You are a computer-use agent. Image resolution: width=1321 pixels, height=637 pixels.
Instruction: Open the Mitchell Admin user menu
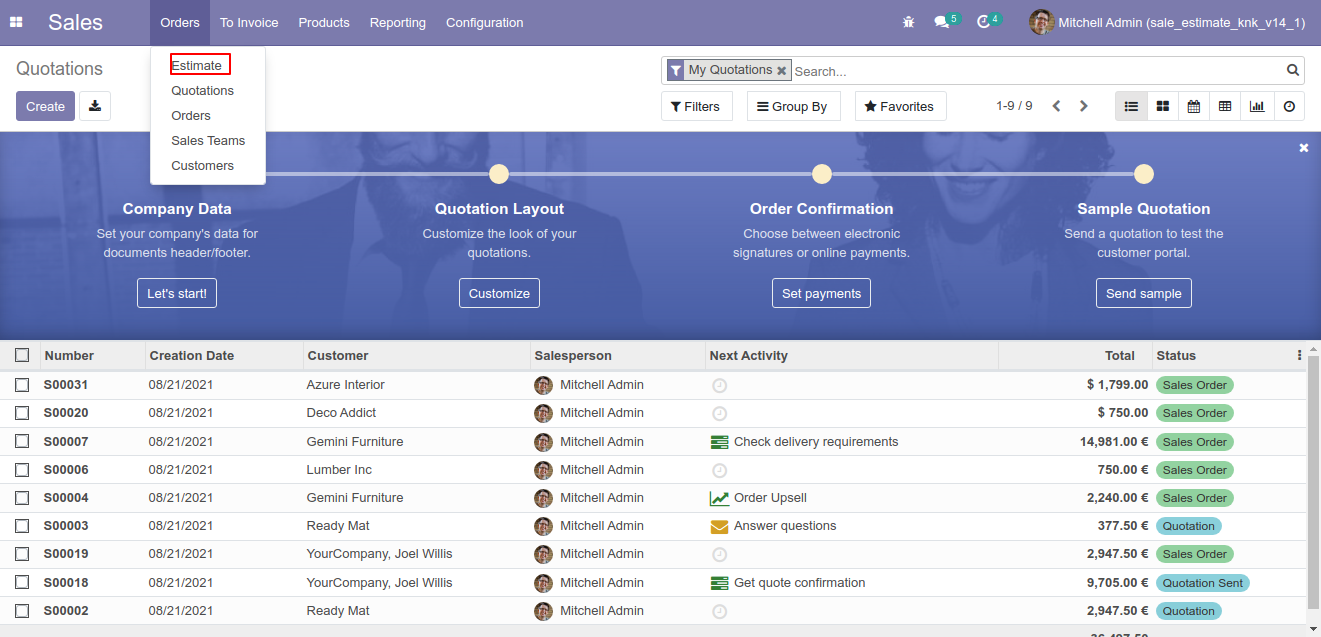[x=1167, y=22]
